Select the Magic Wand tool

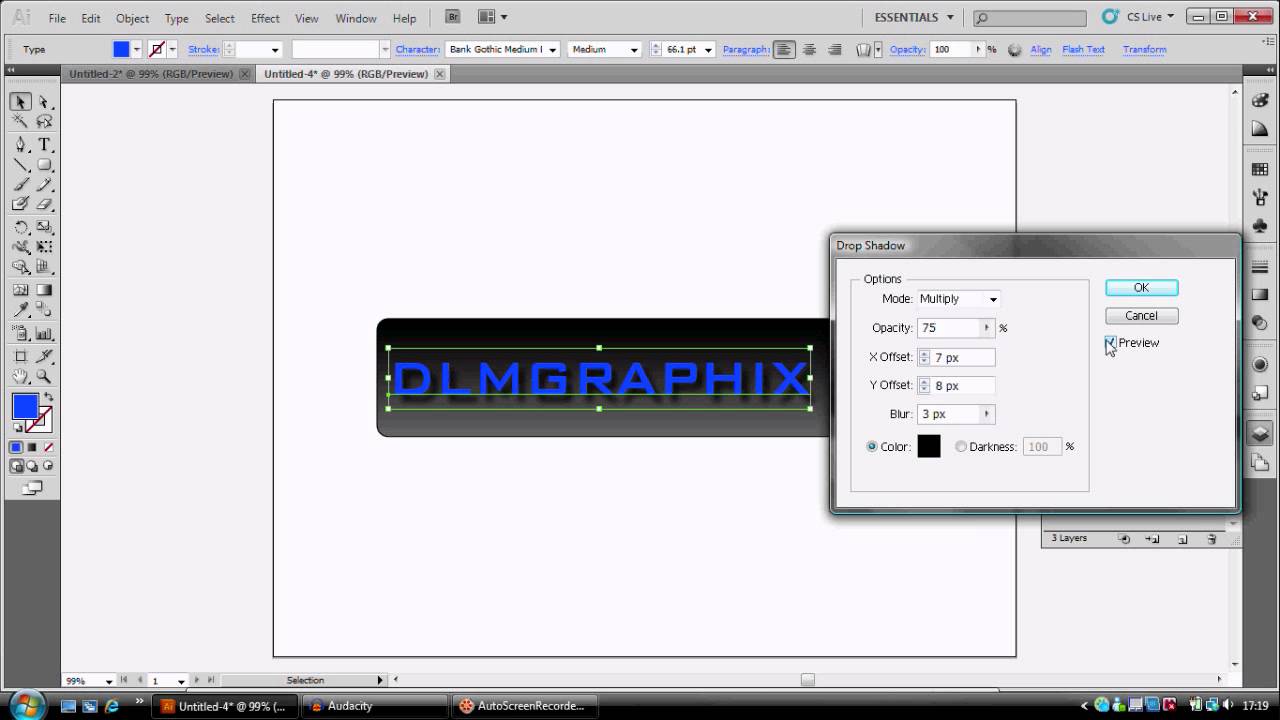tap(20, 121)
